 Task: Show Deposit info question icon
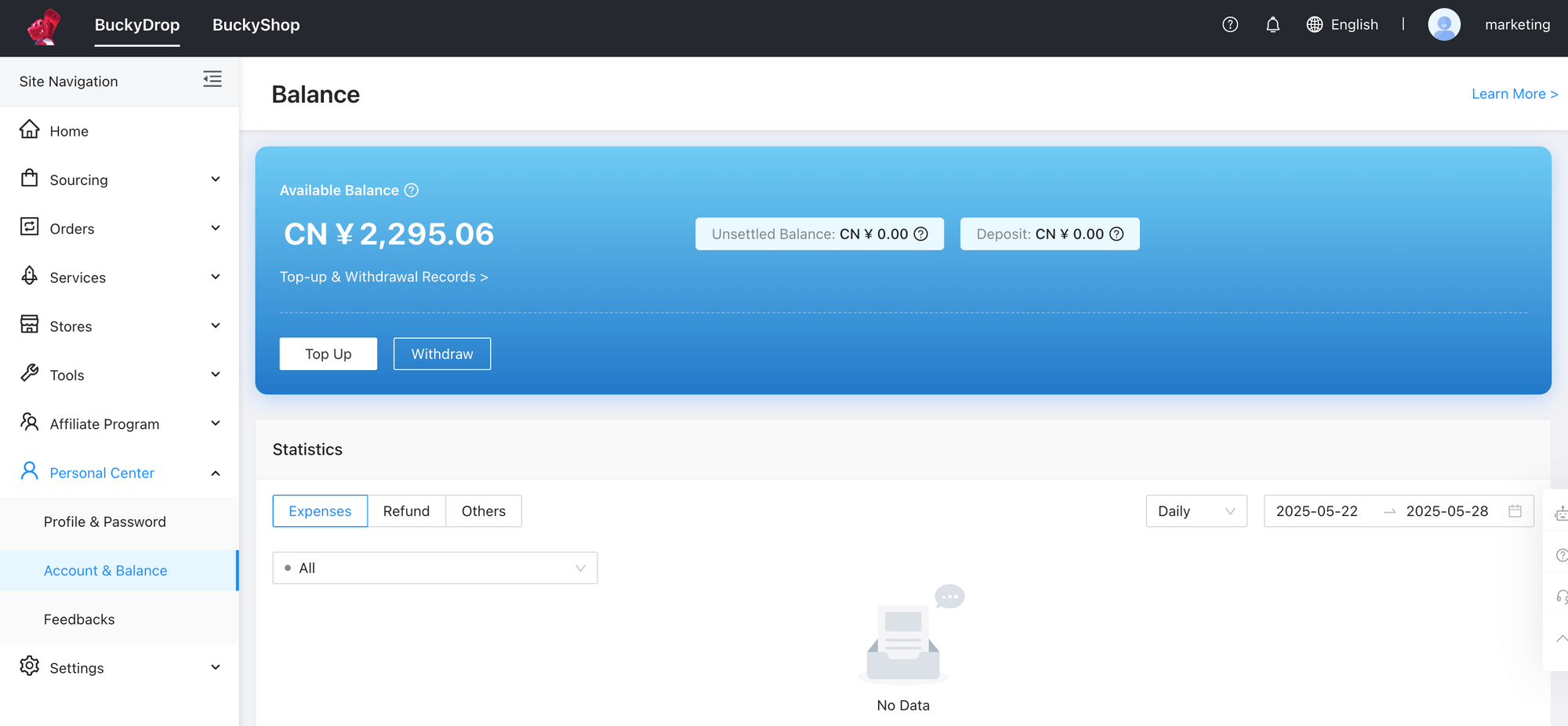pyautogui.click(x=1117, y=234)
